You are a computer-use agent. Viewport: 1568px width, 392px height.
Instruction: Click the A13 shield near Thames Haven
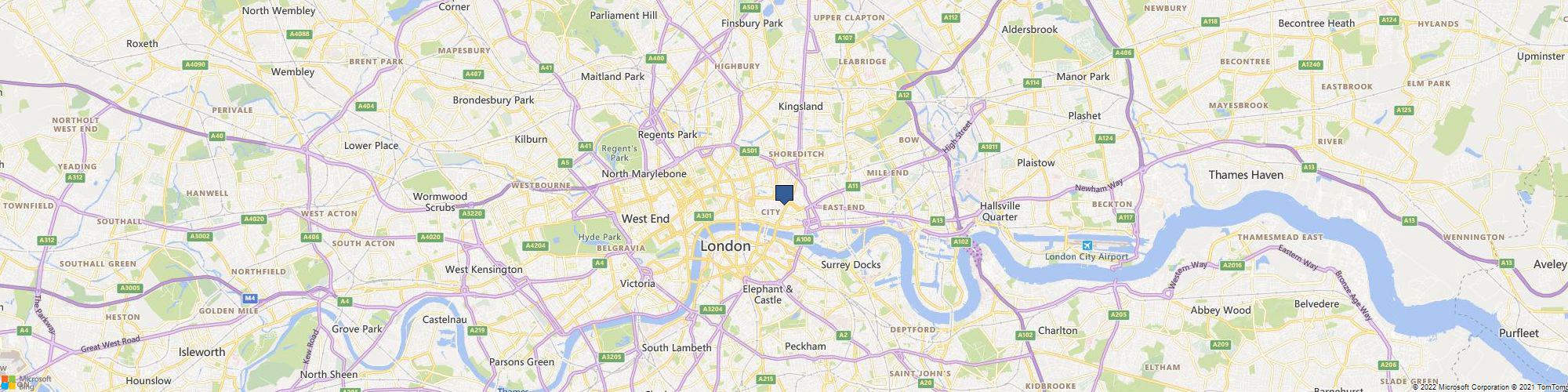pos(1308,167)
